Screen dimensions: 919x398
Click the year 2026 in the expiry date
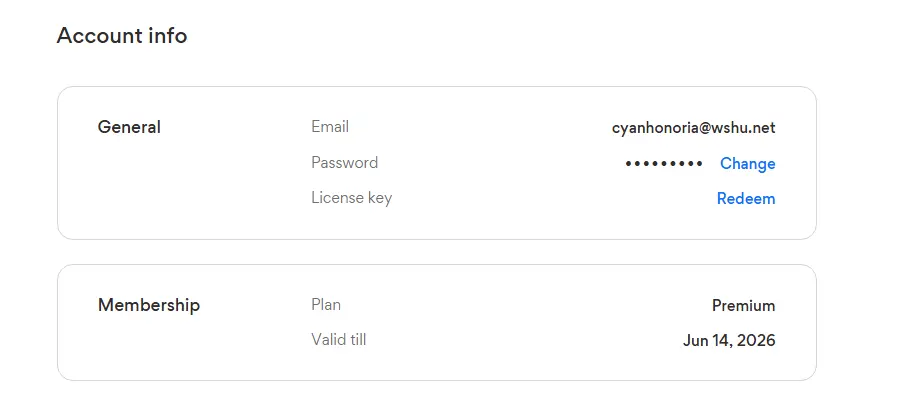click(756, 341)
